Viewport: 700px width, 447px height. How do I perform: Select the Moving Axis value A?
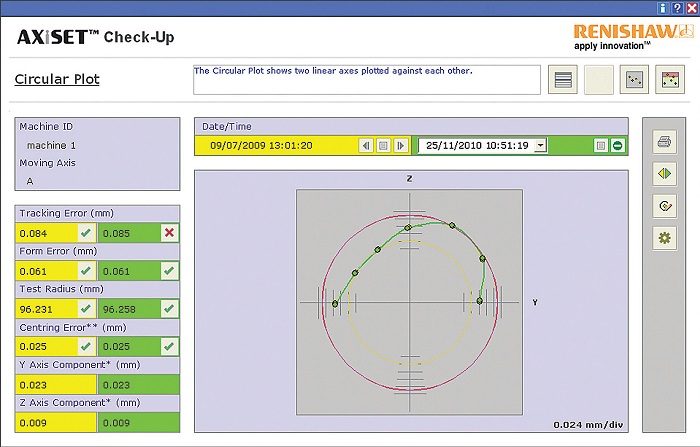pyautogui.click(x=30, y=181)
